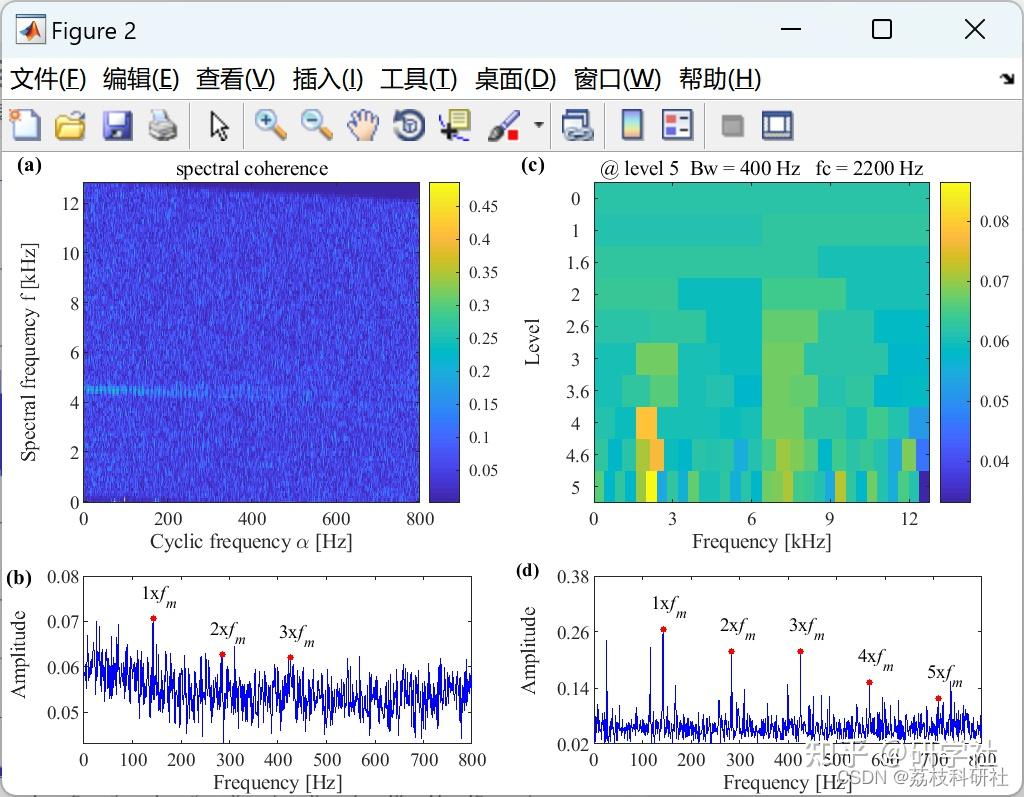
Task: Insert Legend using toolbar icon
Action: 677,125
